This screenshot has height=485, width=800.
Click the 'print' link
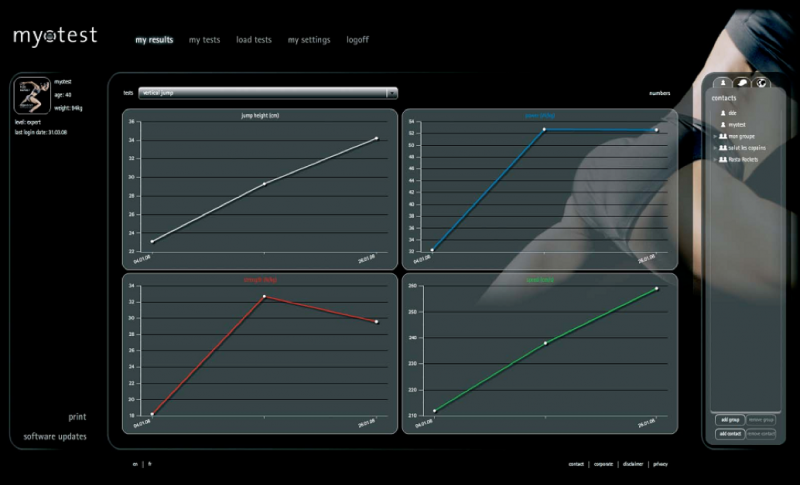click(x=77, y=417)
